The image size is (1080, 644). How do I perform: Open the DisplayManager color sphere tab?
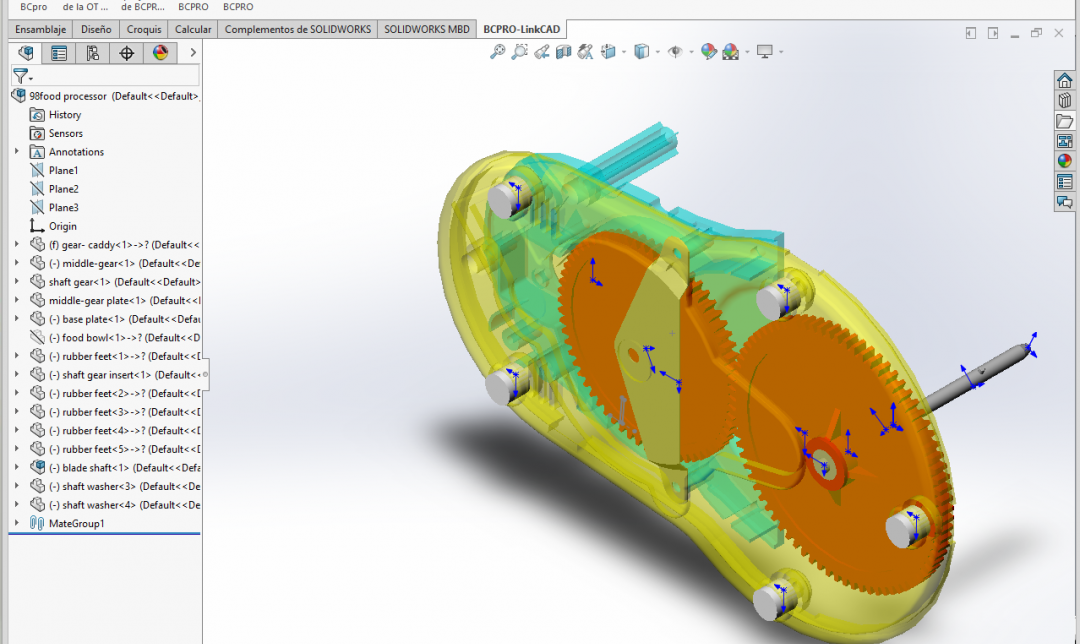pos(160,53)
